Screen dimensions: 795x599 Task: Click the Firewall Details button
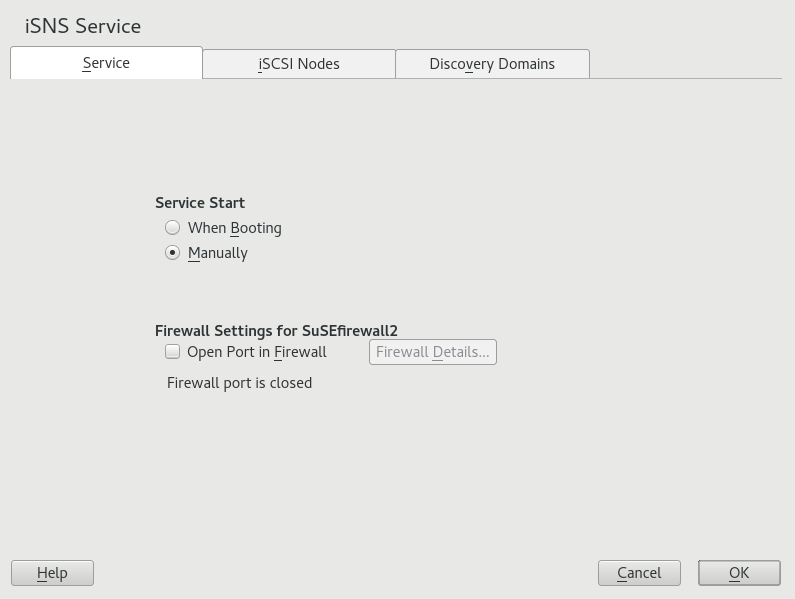tap(432, 352)
